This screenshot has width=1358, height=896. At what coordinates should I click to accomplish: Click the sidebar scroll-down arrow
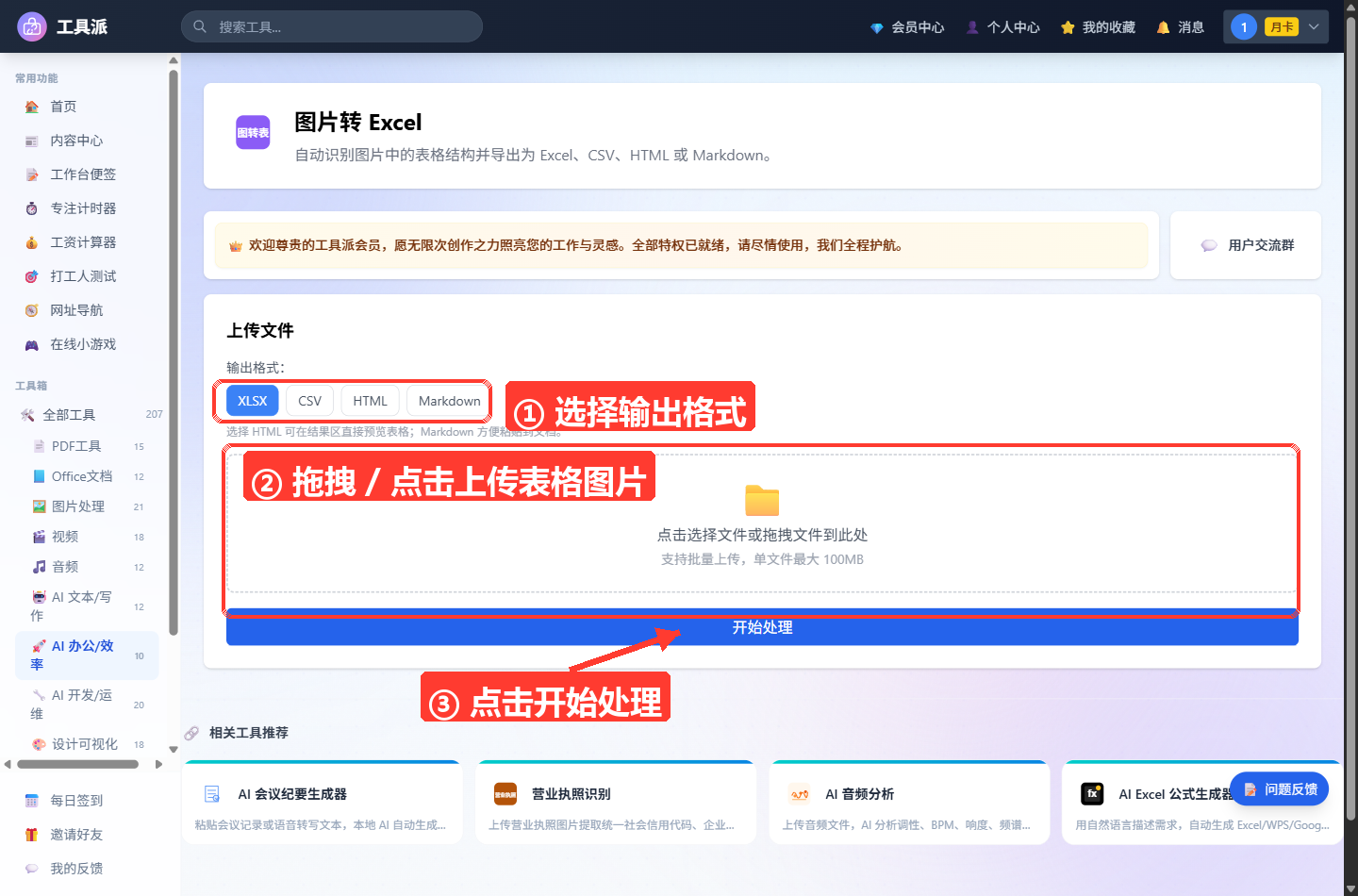click(174, 750)
